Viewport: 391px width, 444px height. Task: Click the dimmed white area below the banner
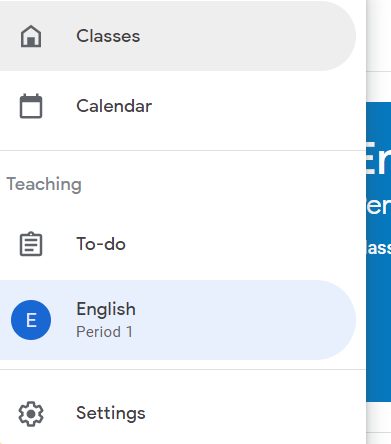379,423
